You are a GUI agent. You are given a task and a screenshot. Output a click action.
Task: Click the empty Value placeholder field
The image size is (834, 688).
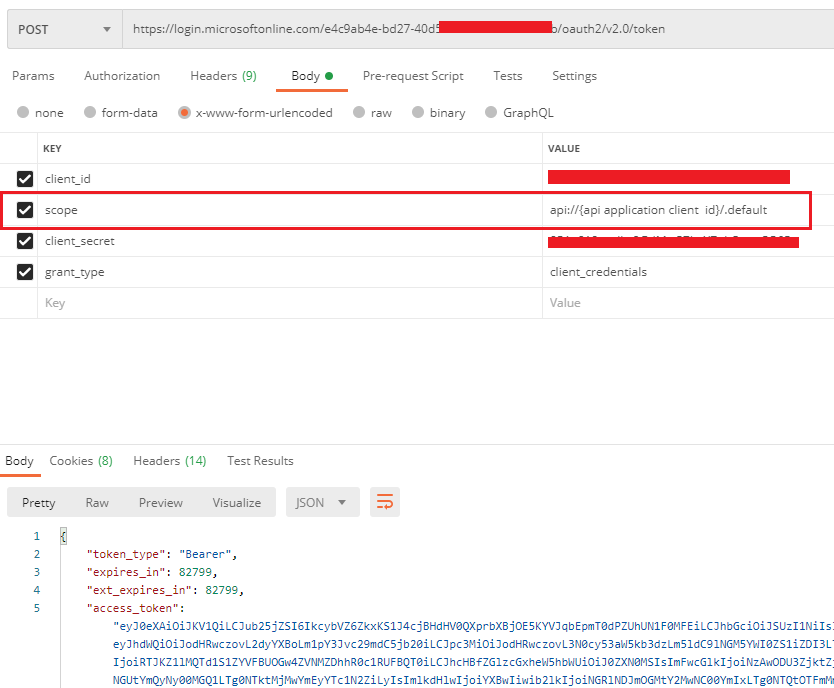point(688,303)
